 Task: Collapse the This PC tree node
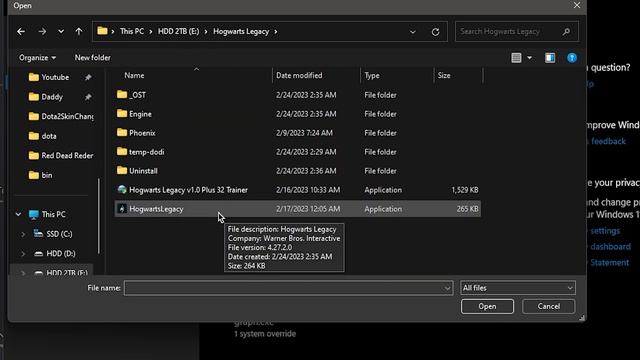(x=18, y=214)
